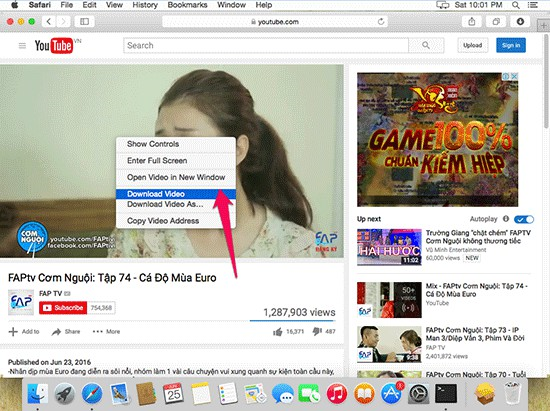Show all tabs overview
This screenshot has width=550, height=411.
tap(496, 22)
